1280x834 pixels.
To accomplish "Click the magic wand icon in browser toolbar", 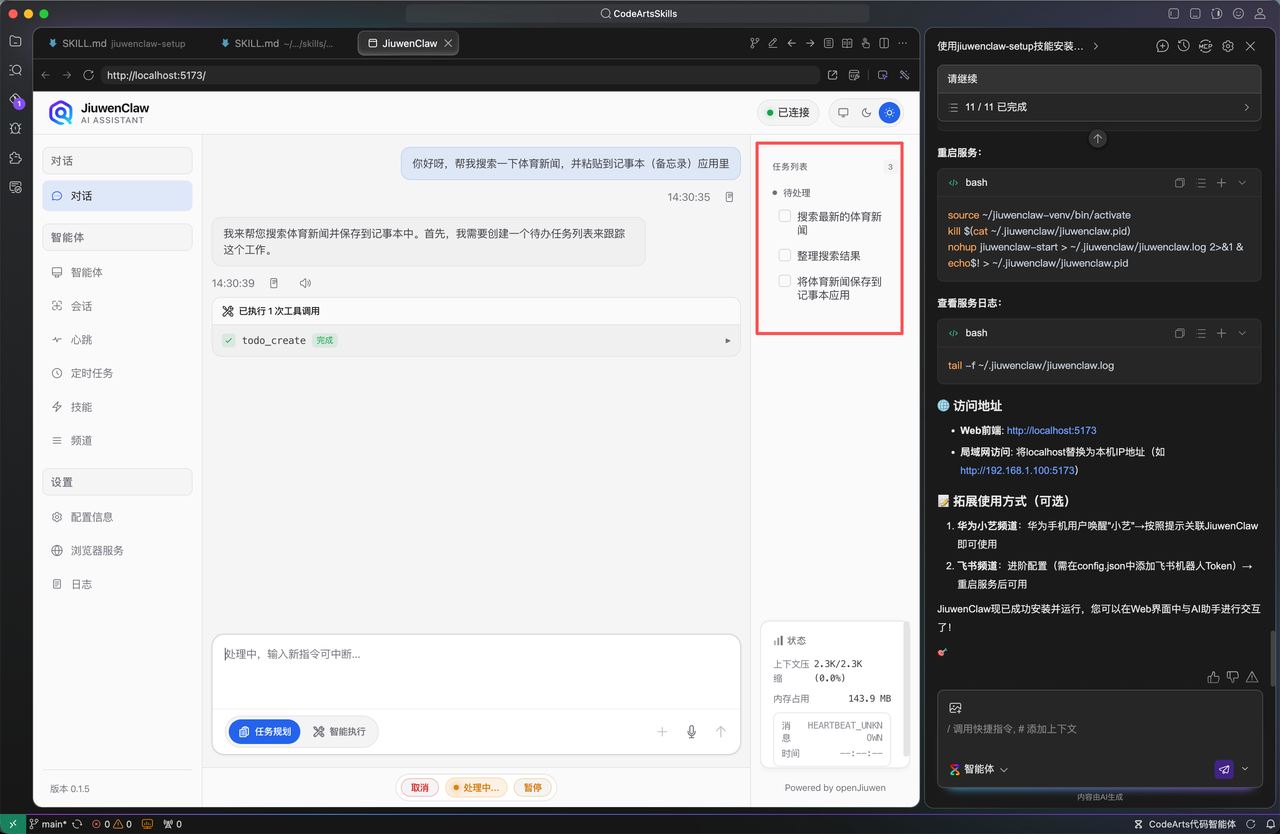I will tap(904, 75).
